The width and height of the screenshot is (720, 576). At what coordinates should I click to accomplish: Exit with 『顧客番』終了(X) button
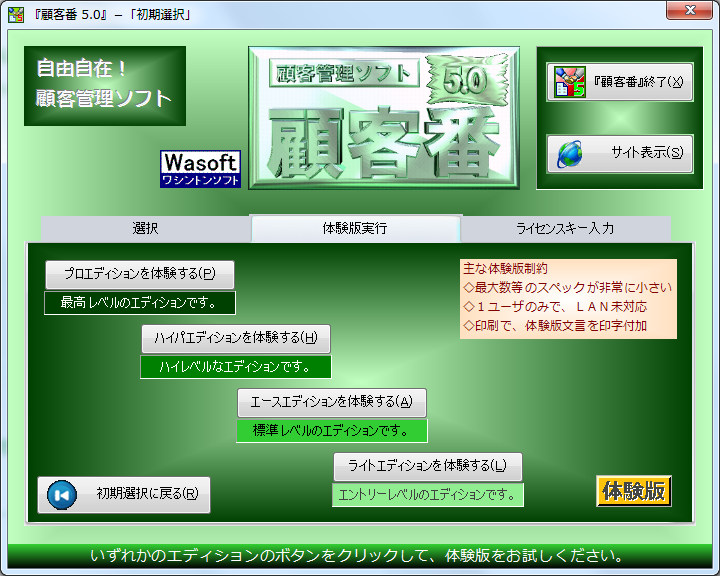[619, 82]
